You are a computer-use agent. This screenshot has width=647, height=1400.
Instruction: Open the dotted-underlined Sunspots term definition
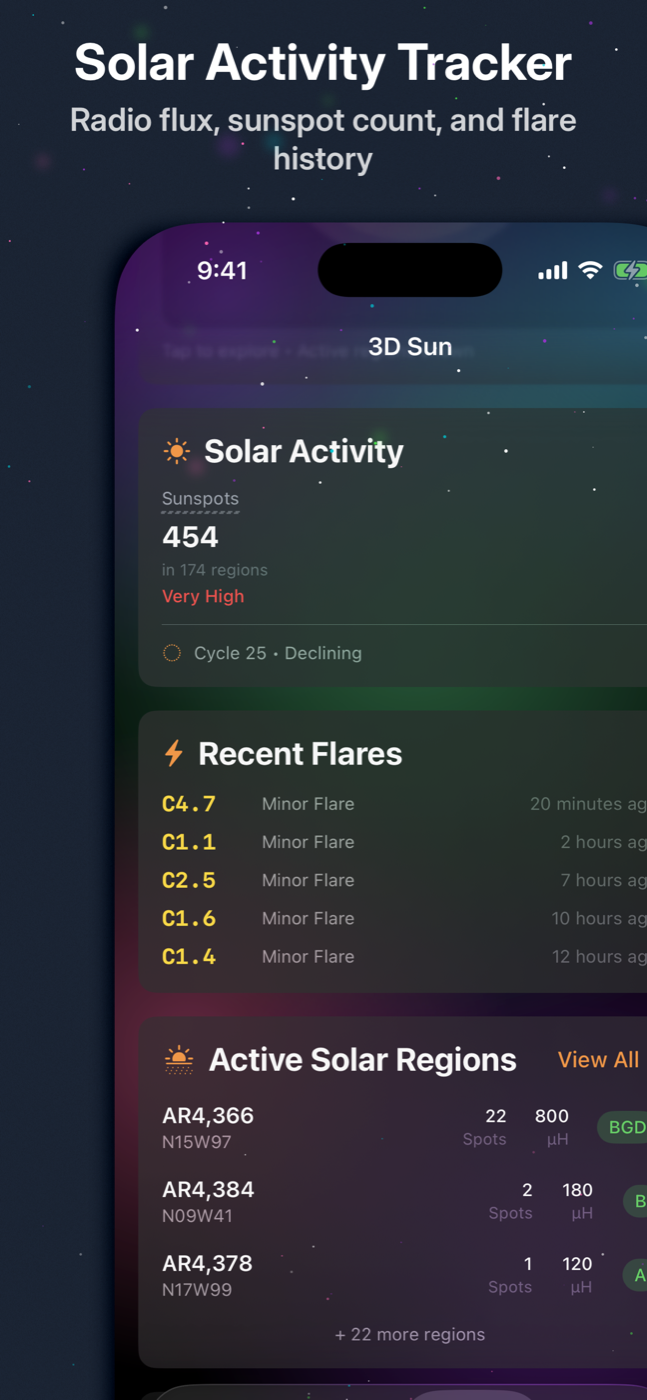pos(200,498)
